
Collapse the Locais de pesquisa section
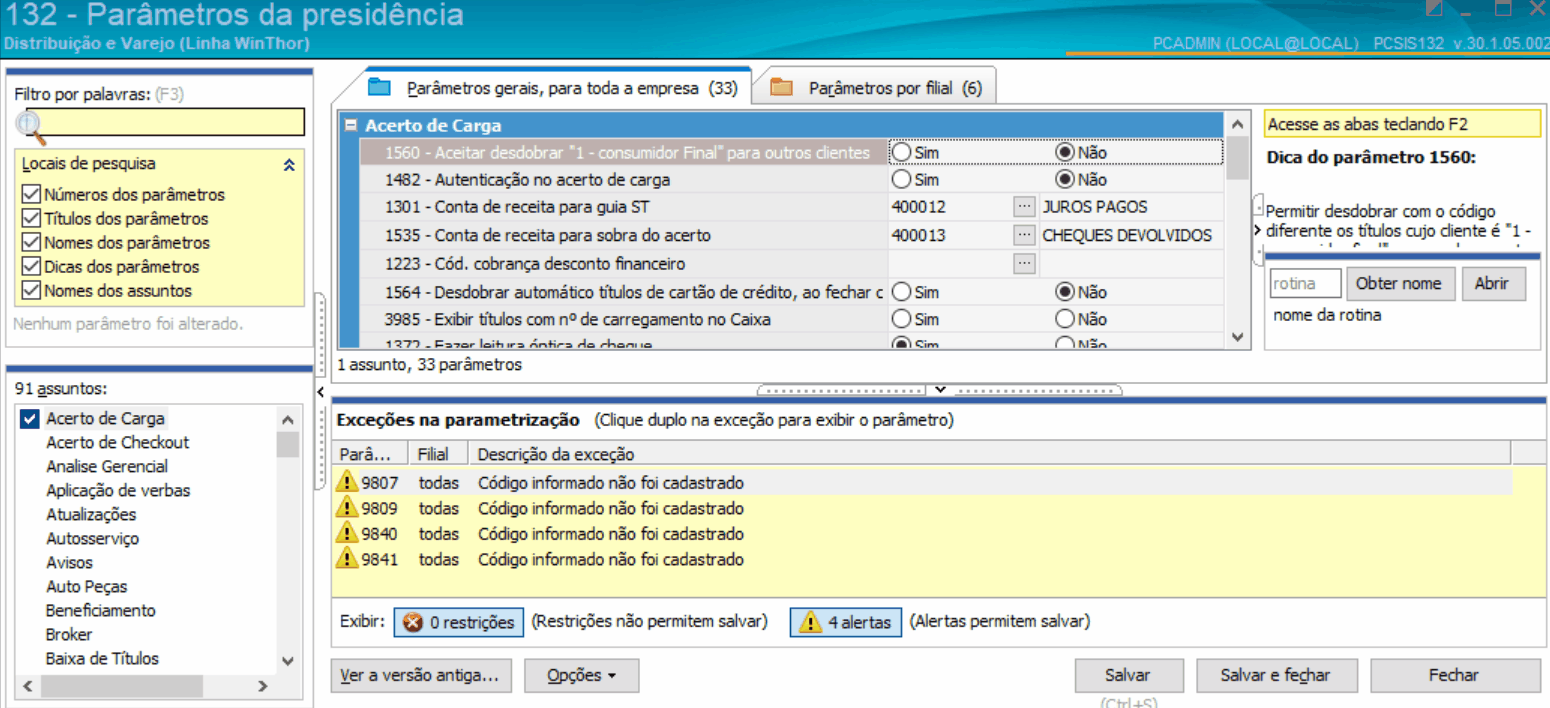289,165
